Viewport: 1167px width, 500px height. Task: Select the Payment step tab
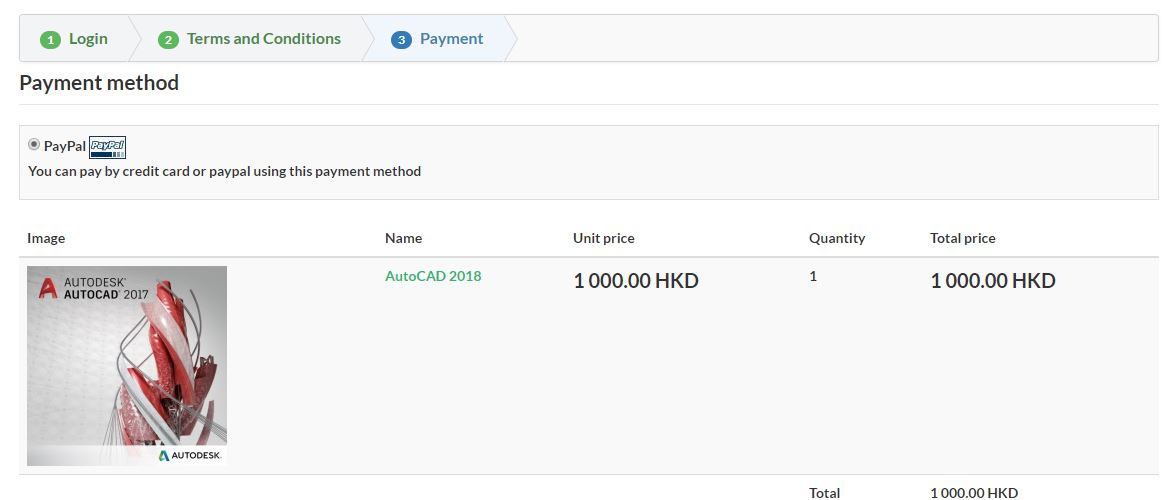point(451,39)
